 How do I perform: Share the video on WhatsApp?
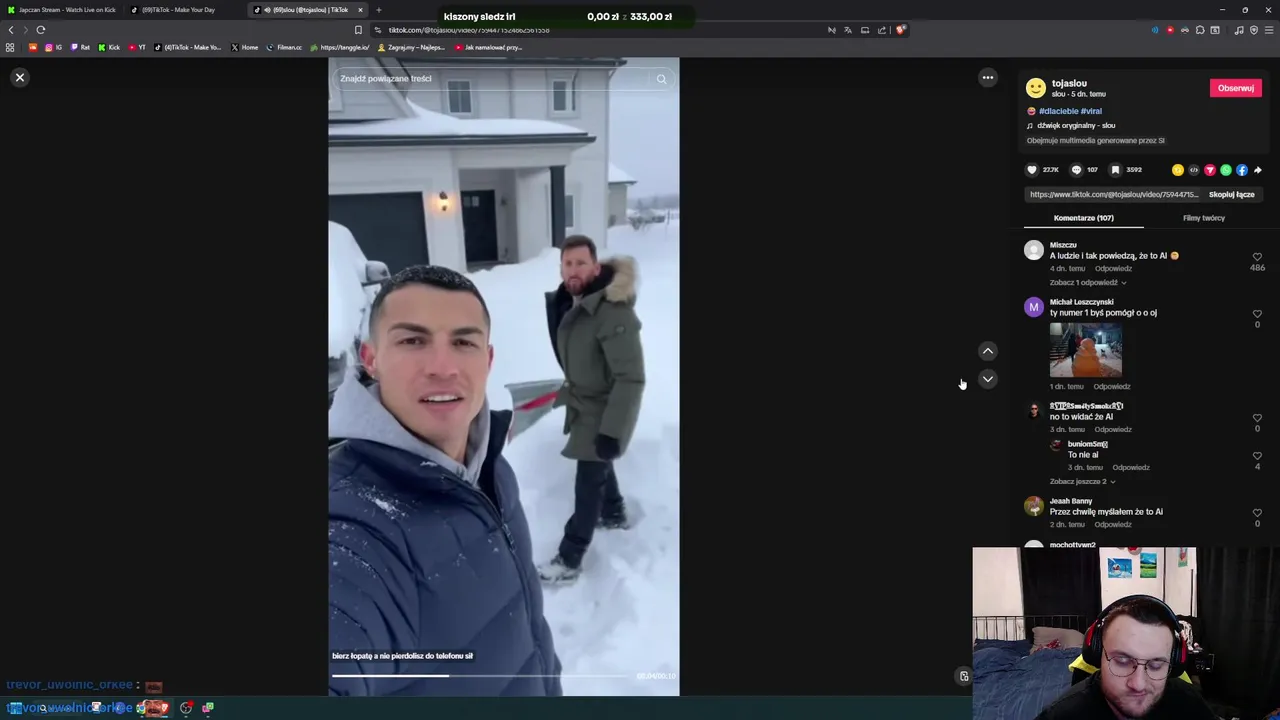[x=1226, y=170]
